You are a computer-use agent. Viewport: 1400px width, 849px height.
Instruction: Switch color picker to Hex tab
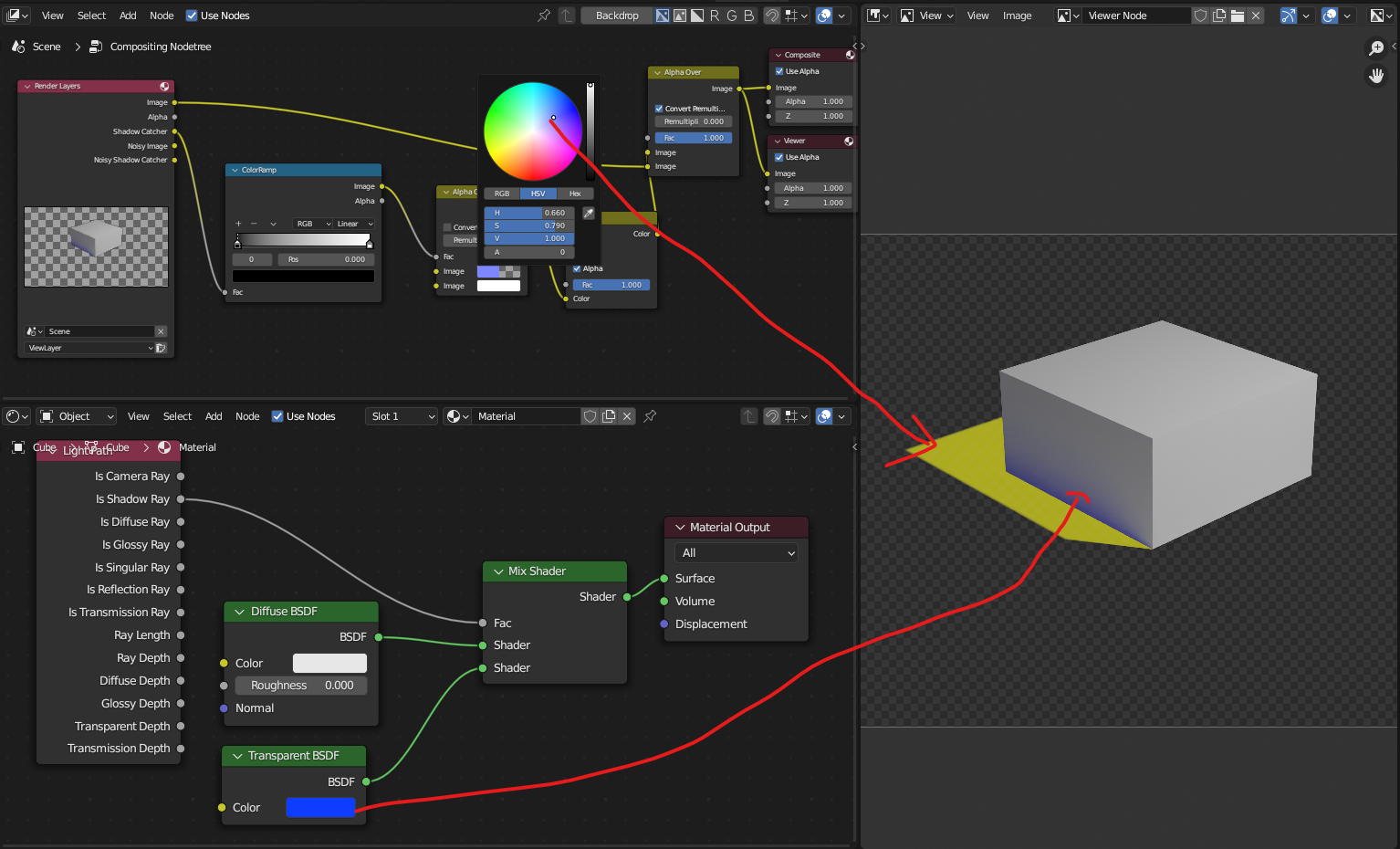[x=575, y=194]
